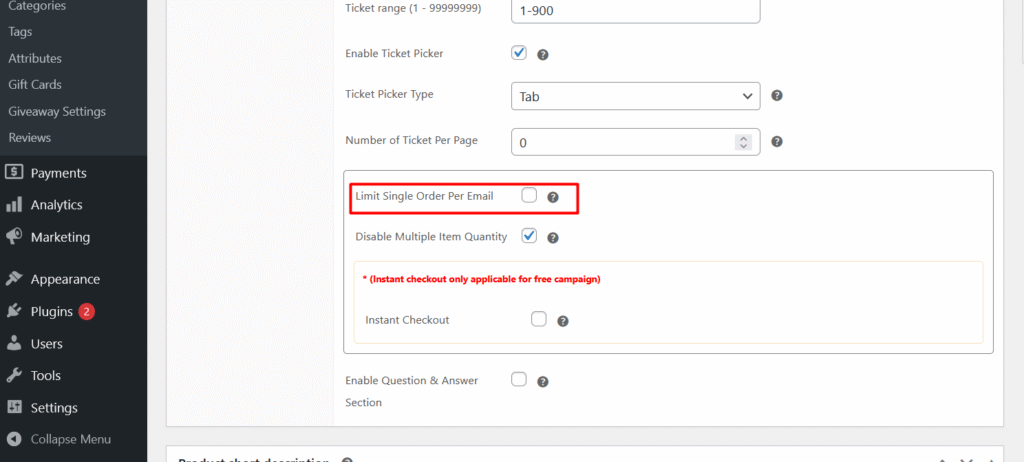Enable Limit Single Order Per Email
The height and width of the screenshot is (462, 1024).
pos(529,196)
